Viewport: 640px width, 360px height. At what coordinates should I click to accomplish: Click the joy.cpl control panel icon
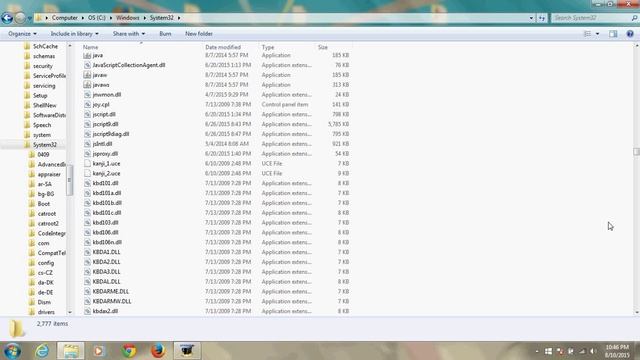point(87,104)
